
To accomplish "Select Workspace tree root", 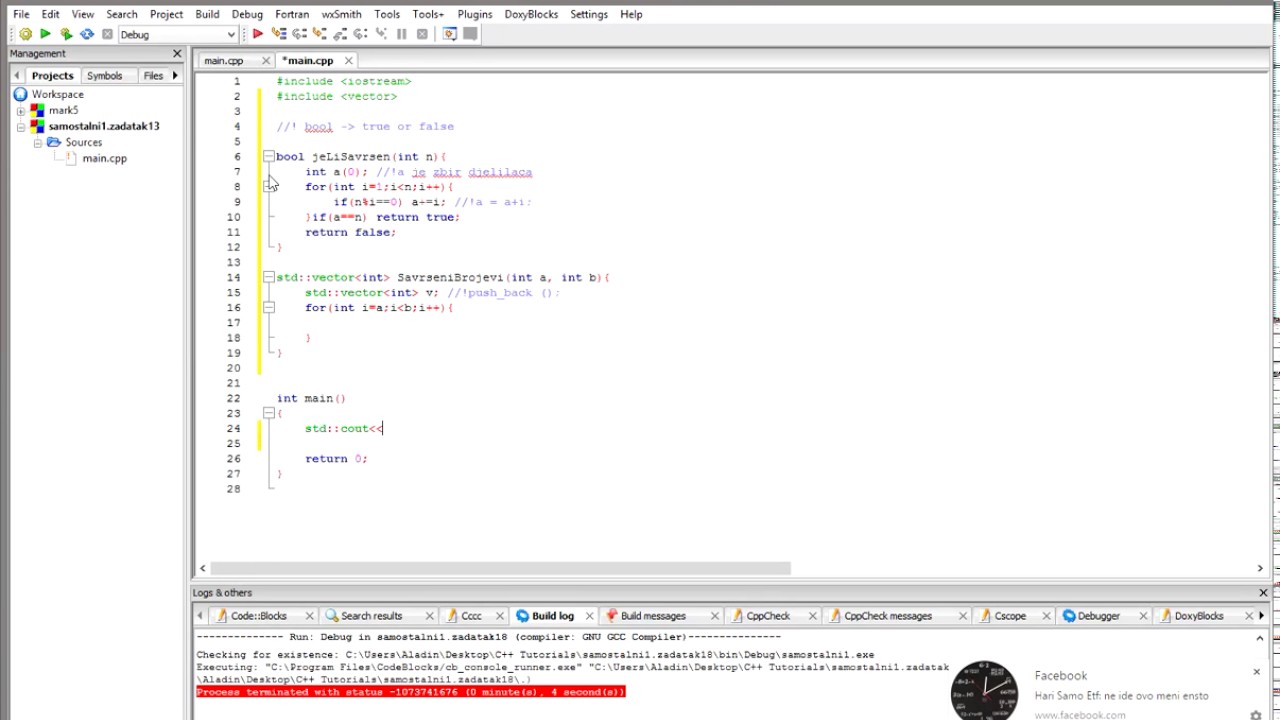I will tap(57, 94).
